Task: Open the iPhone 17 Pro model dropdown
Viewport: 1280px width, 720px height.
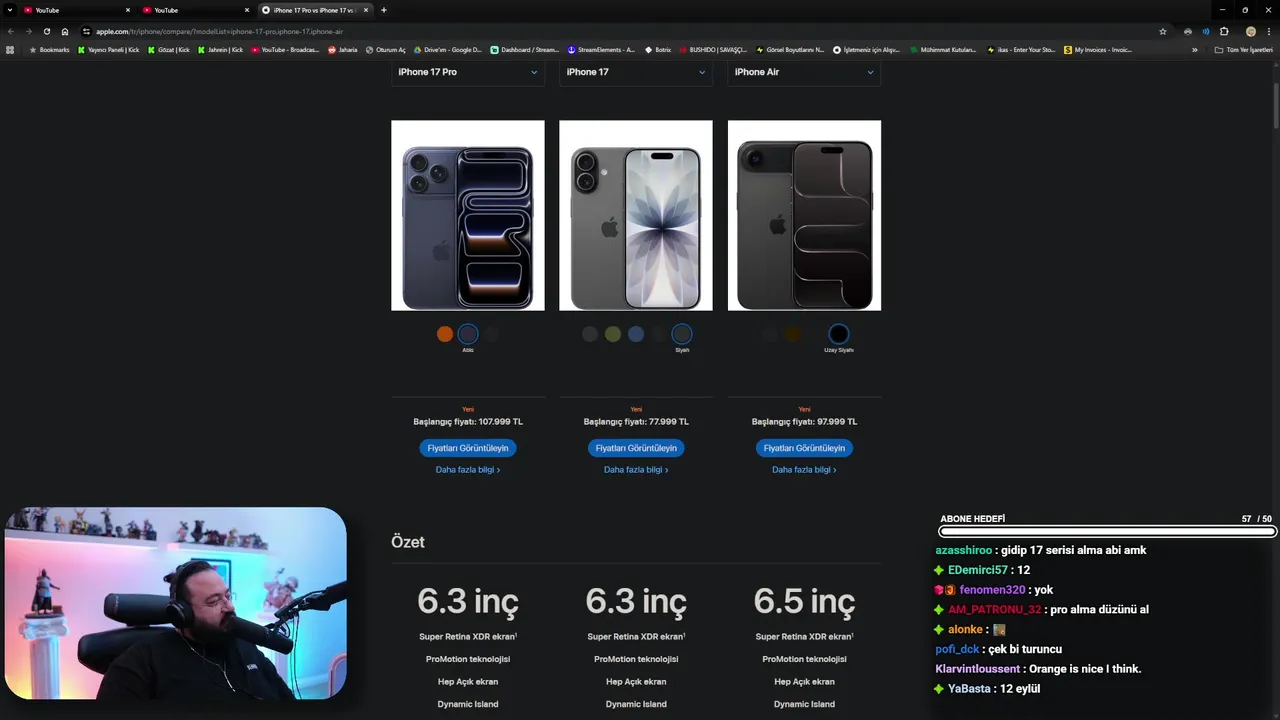Action: [467, 72]
